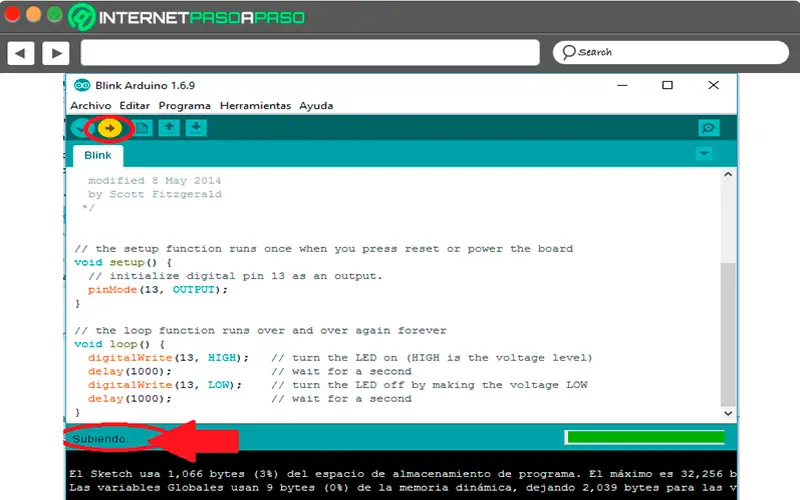
Task: Save the sketch with the down-arrow icon
Action: [x=196, y=128]
